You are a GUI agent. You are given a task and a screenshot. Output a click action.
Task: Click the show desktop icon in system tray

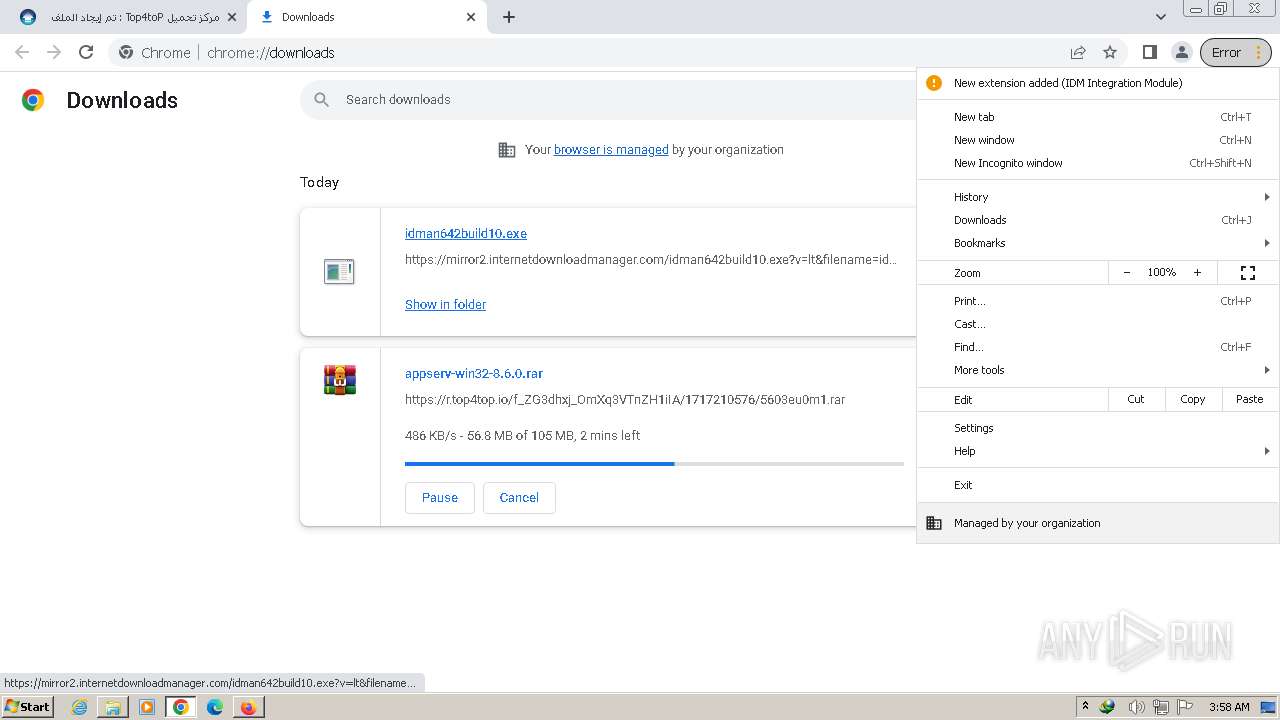point(1268,707)
